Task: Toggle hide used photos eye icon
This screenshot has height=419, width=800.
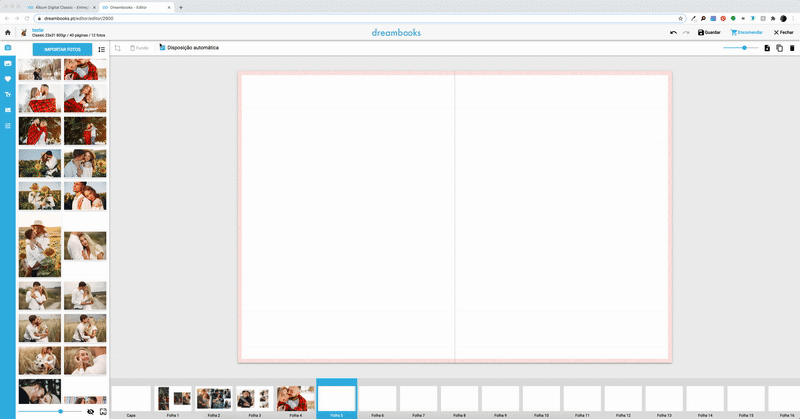Action: tap(90, 411)
